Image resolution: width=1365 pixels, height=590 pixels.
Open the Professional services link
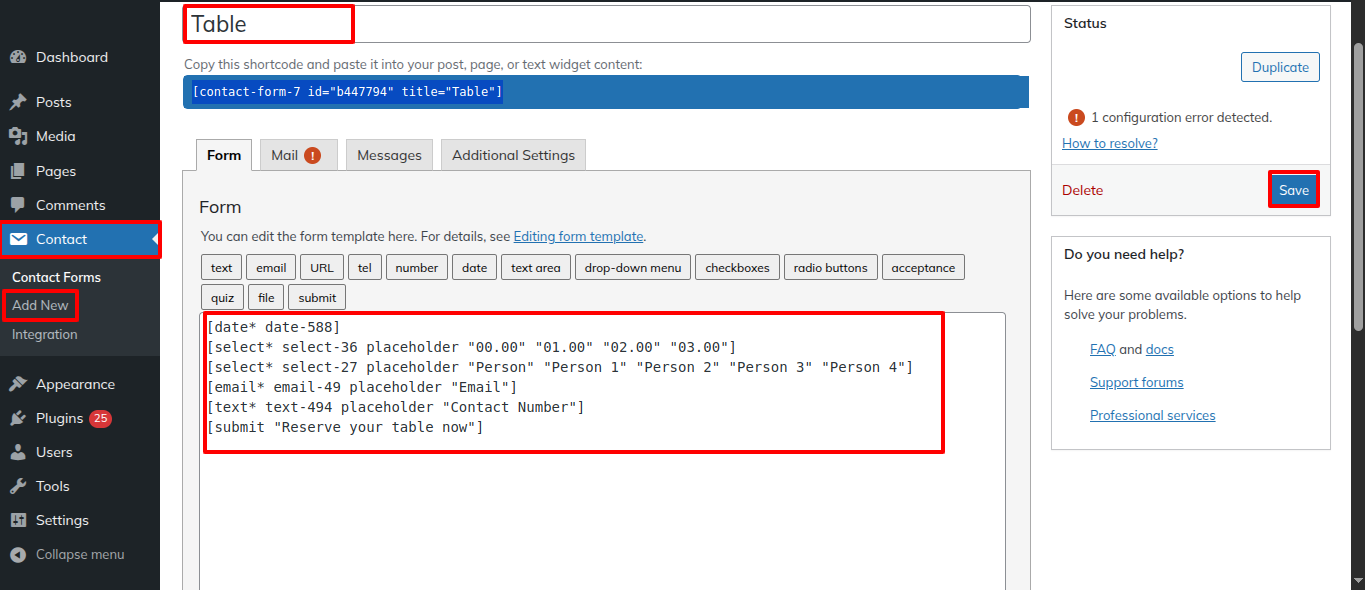(1153, 415)
